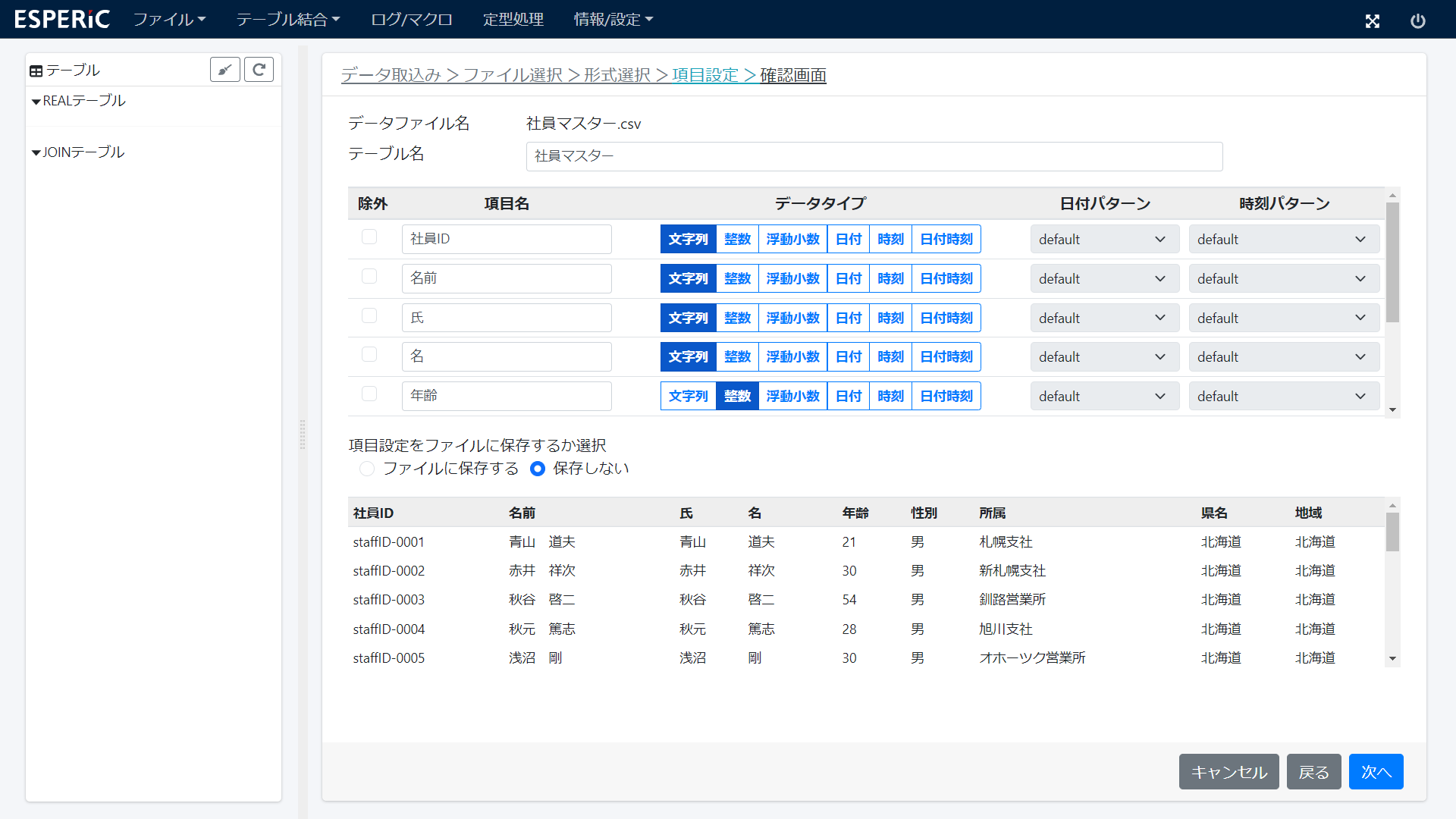Click the broom icon in the table panel
The image size is (1456, 819).
(x=224, y=69)
